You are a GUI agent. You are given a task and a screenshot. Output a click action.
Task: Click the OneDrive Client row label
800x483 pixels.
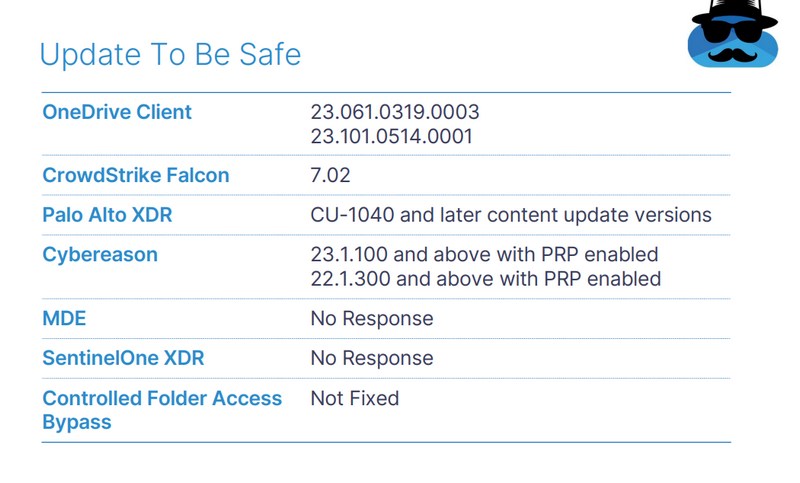117,112
